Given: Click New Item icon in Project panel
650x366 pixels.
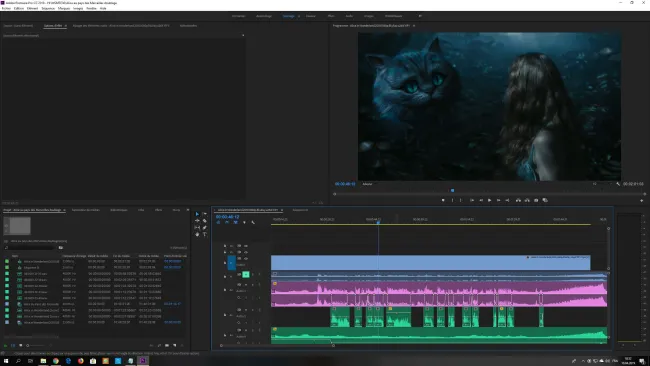Looking at the screenshot, I should coord(175,345).
